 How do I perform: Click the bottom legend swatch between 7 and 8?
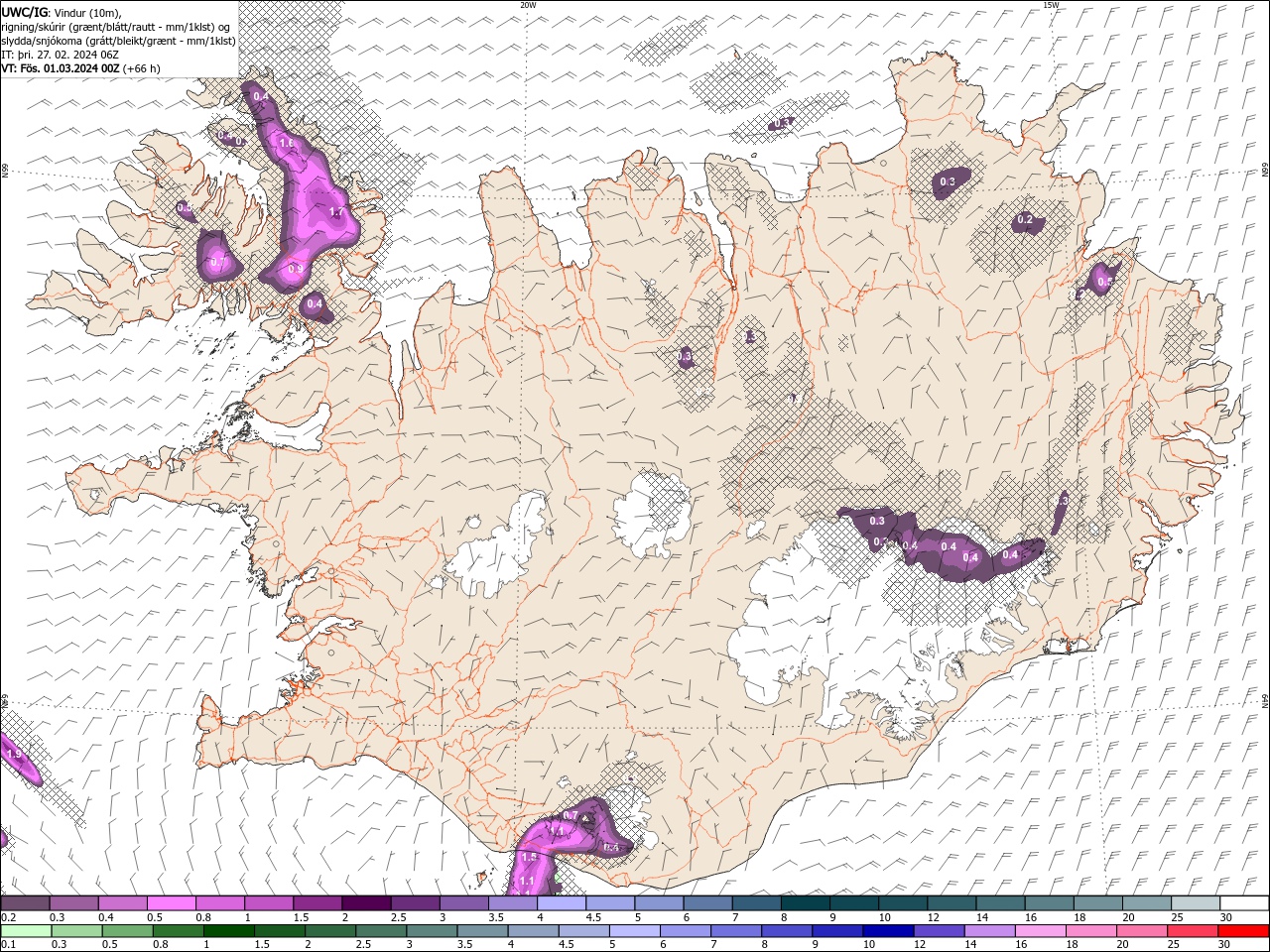[737, 930]
